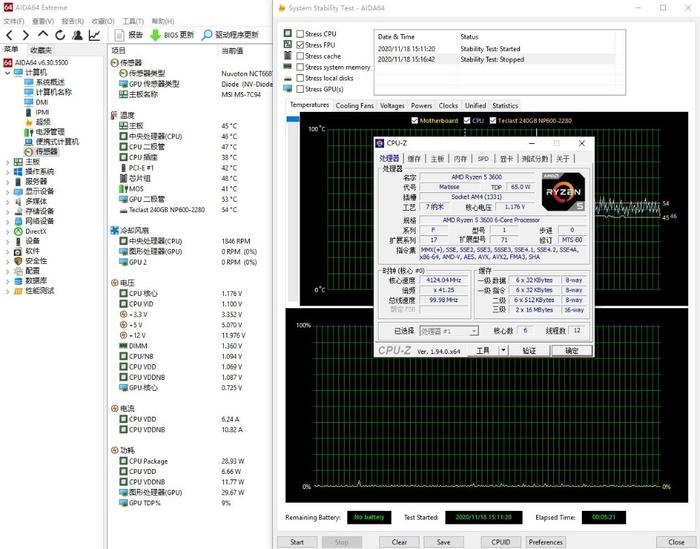Image resolution: width=700 pixels, height=549 pixels.
Task: Open the 工具(T) menu in AIDA64
Action: pos(133,21)
